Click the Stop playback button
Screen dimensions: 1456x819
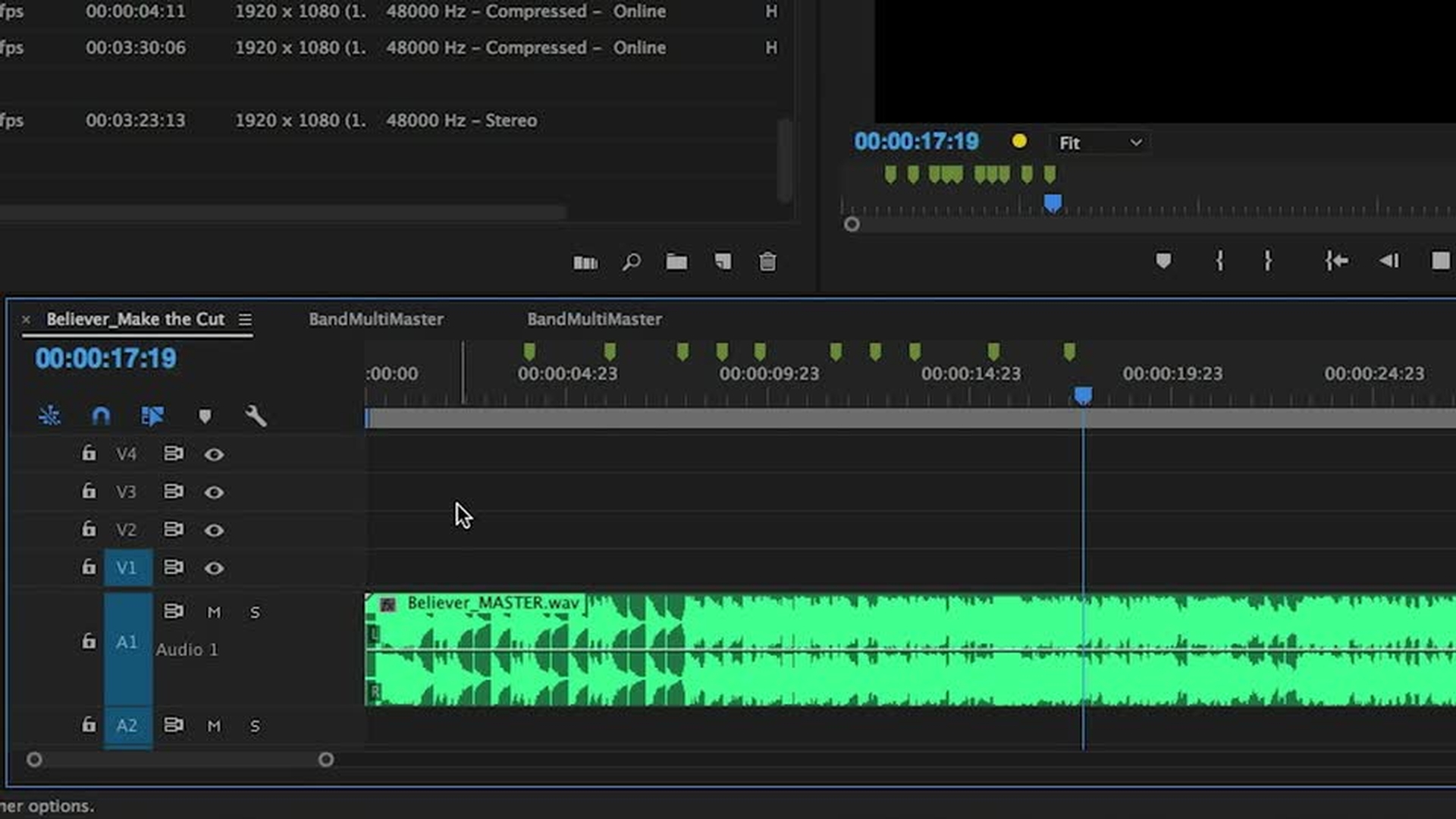point(1440,261)
